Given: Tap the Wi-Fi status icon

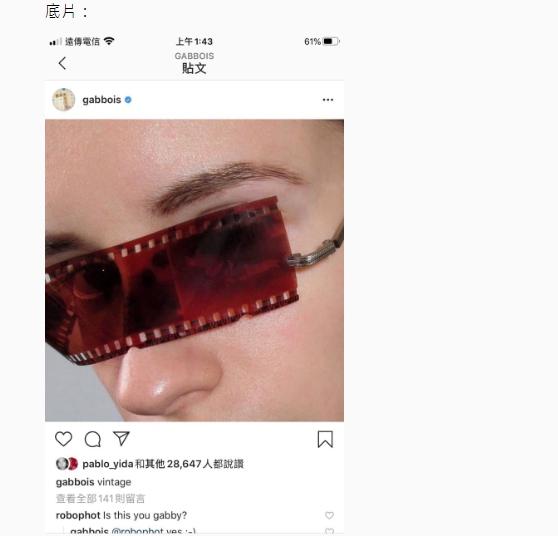Looking at the screenshot, I should [109, 41].
